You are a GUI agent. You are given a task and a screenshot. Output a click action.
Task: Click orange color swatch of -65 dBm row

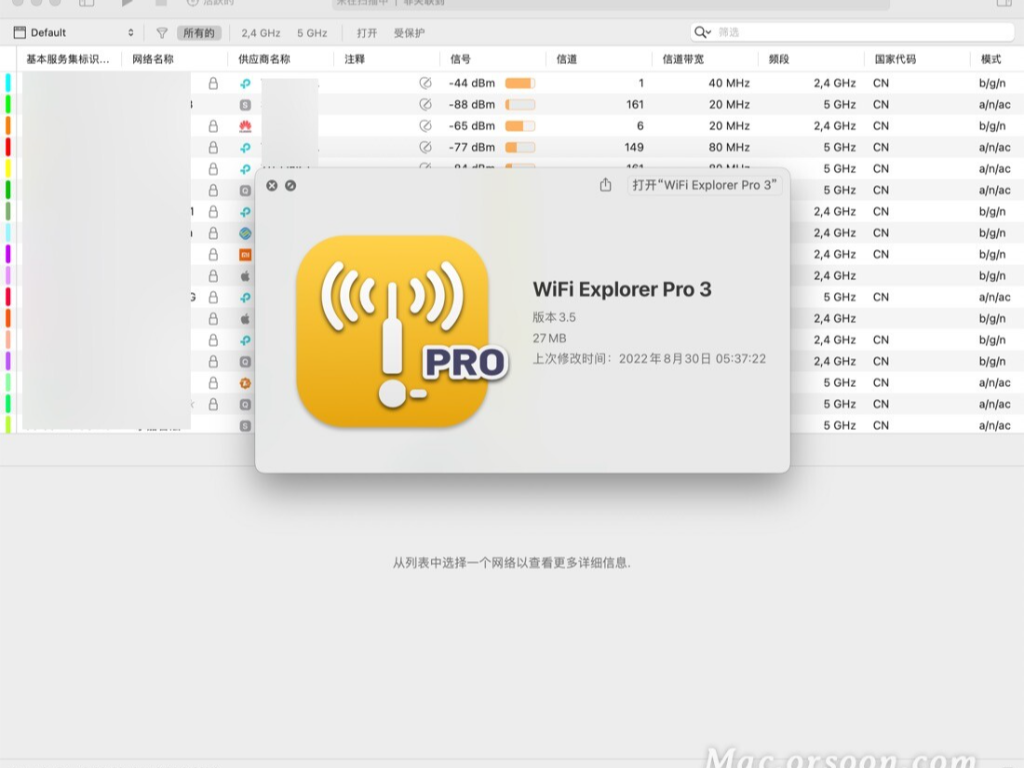8,125
